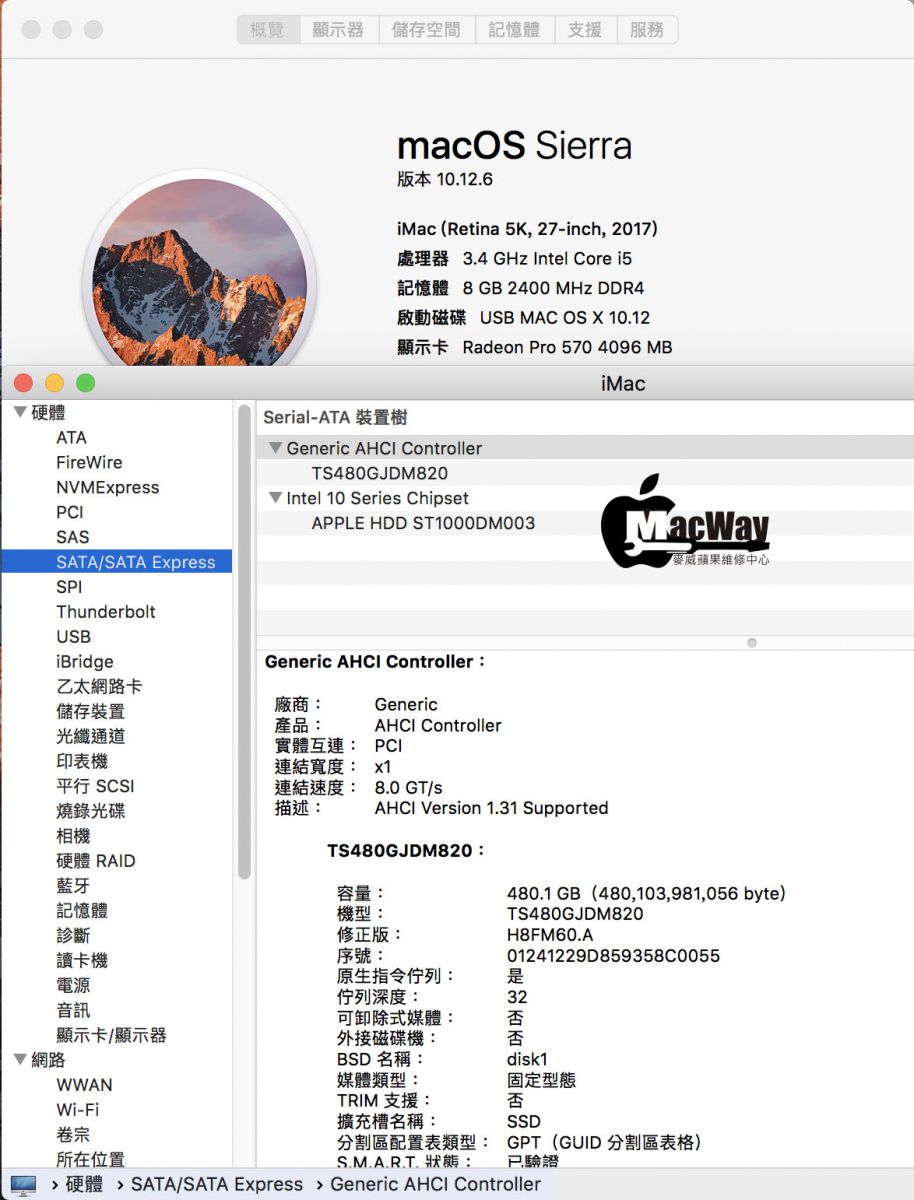Open the 顯示器 tab

[x=339, y=30]
